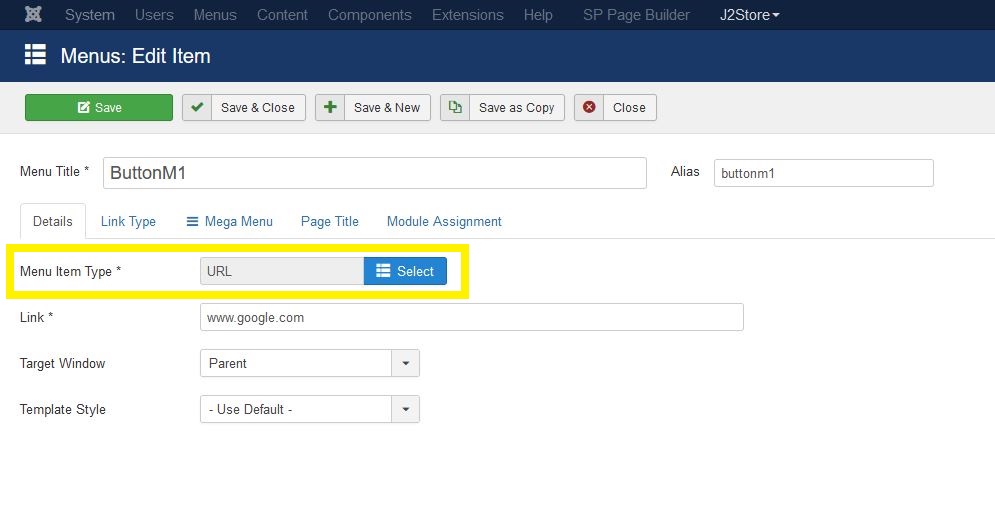Image resolution: width=995 pixels, height=506 pixels.
Task: Switch to the Module Assignment tab
Action: pyautogui.click(x=444, y=221)
